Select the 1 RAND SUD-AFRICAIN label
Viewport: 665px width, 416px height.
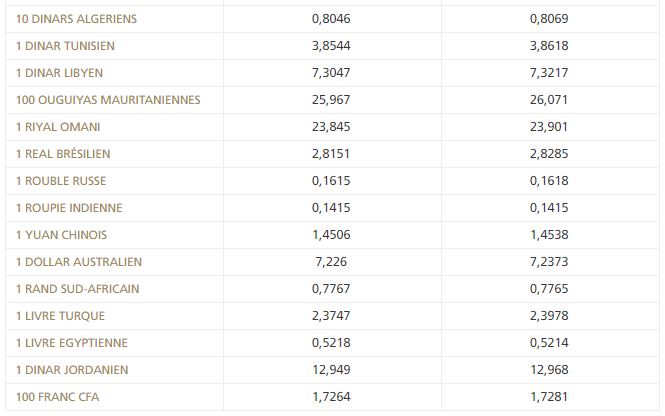pos(77,289)
